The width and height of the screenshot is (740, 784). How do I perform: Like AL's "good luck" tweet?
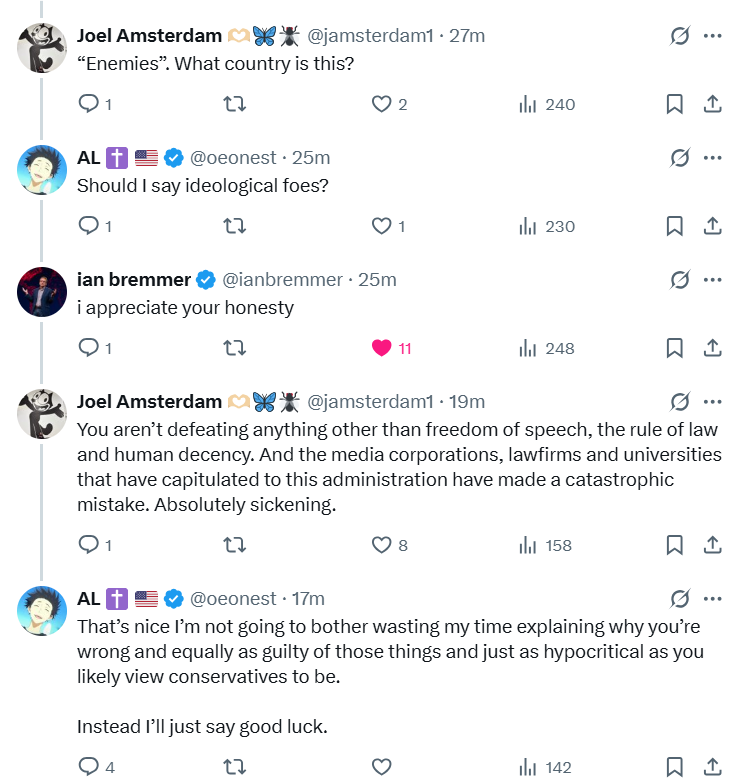[381, 767]
